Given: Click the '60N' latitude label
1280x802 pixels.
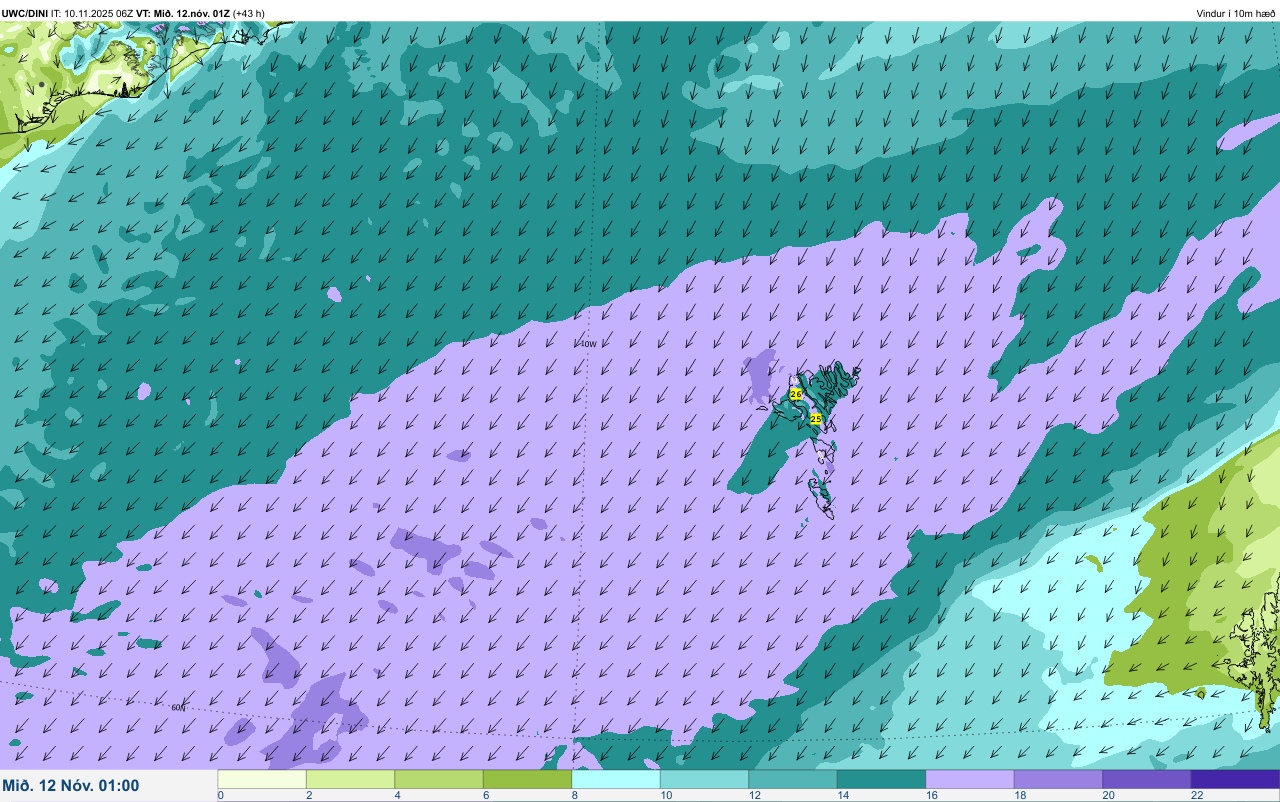Looking at the screenshot, I should [x=178, y=708].
